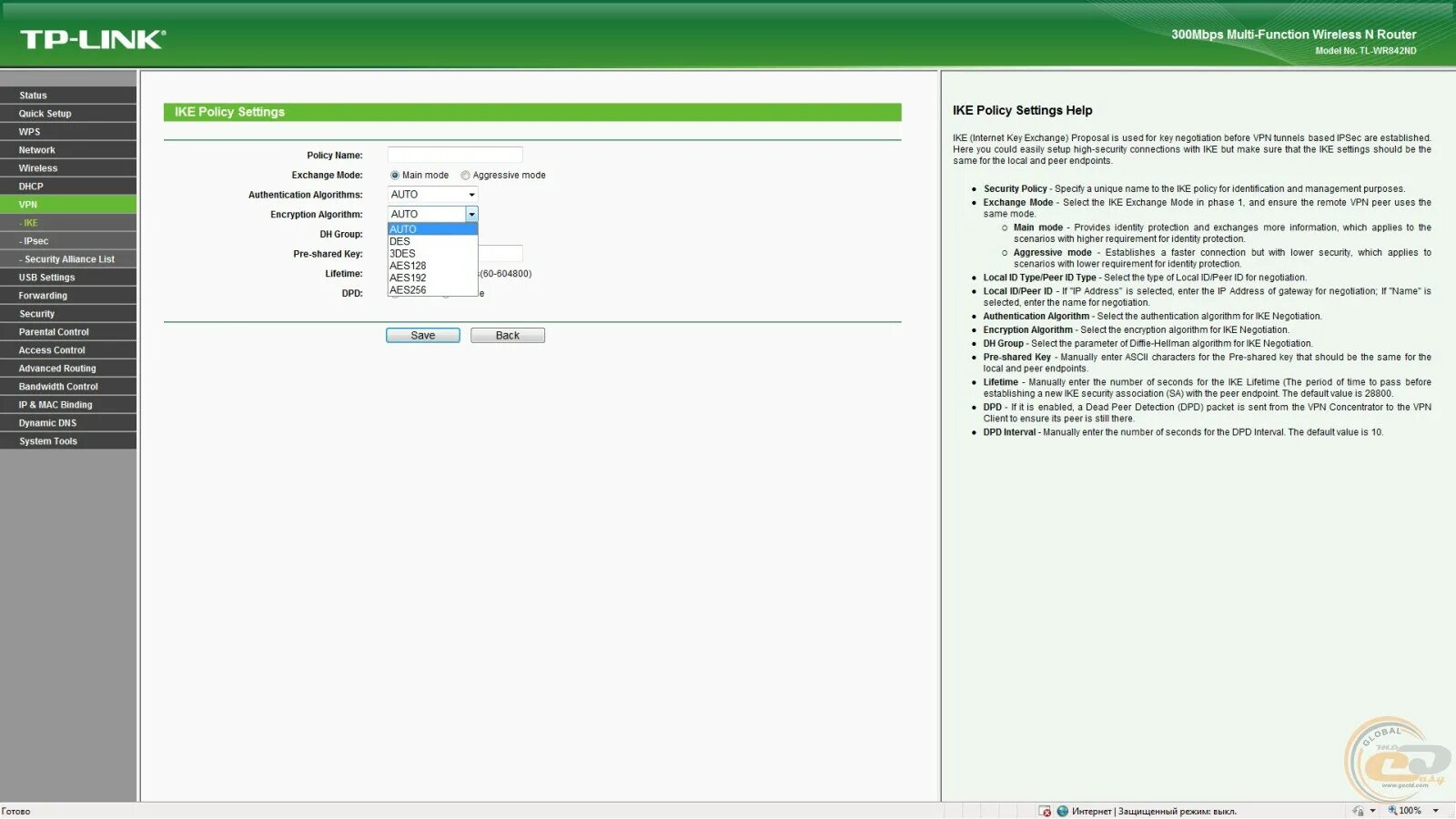Open Access Control menu

pyautogui.click(x=68, y=350)
